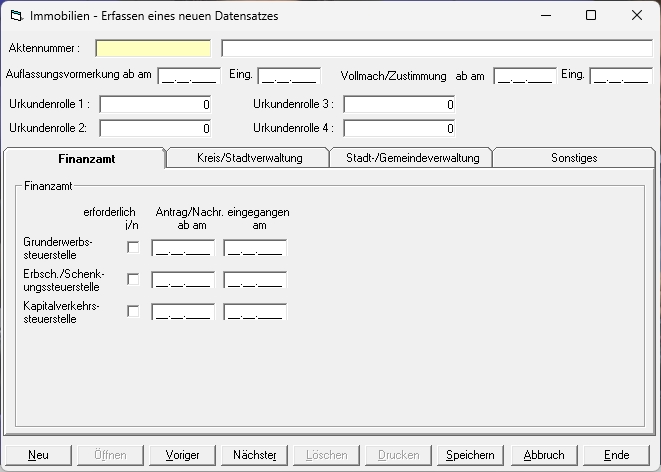Cancel entry using Abbruch button
661x472 pixels.
[544, 455]
